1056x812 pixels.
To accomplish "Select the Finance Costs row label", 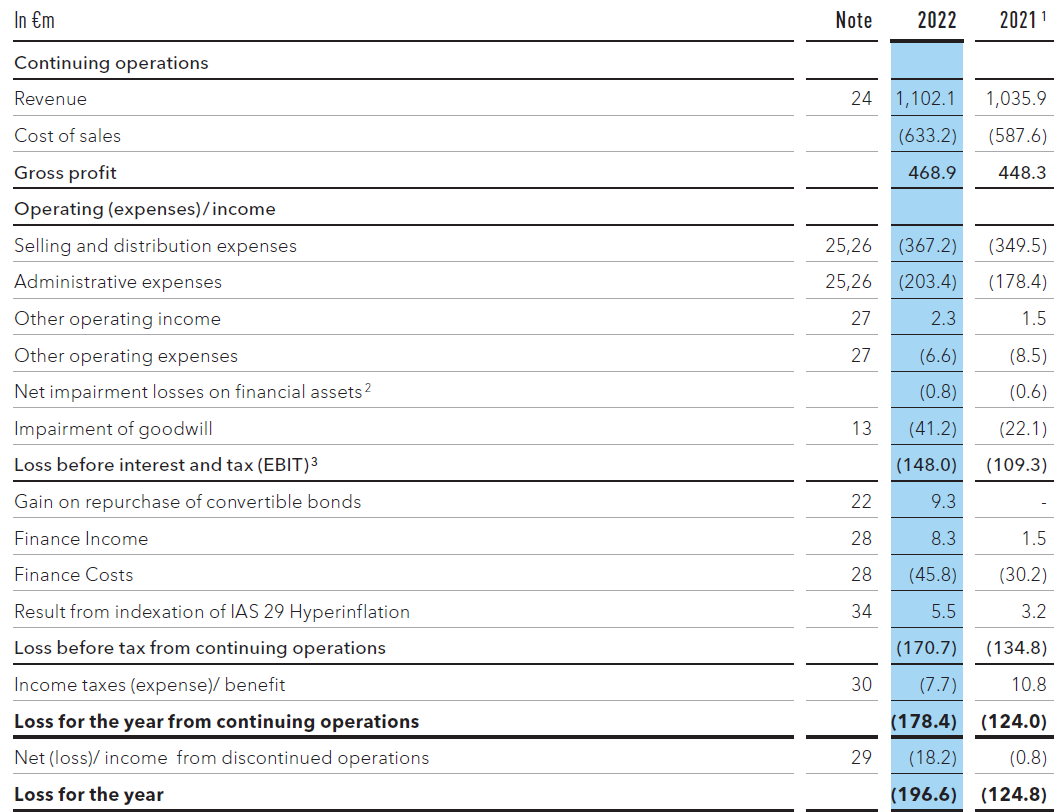I will pos(73,575).
